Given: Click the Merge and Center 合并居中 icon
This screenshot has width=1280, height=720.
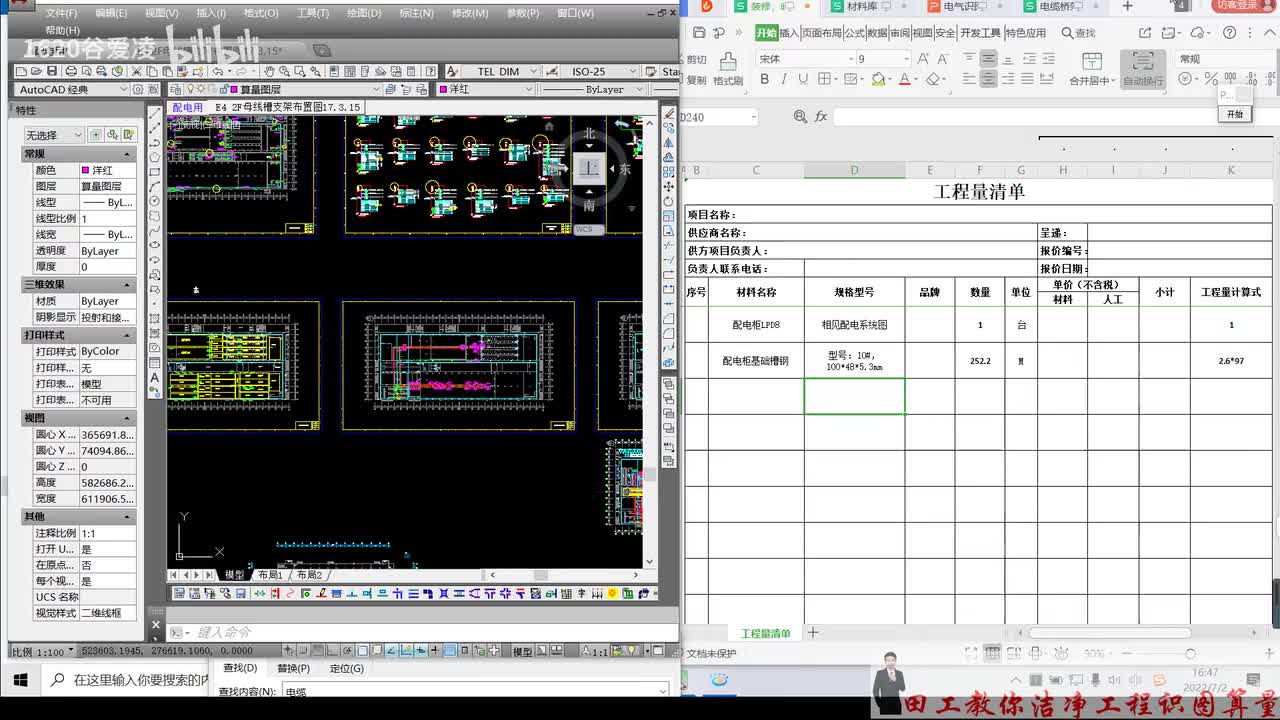Looking at the screenshot, I should 1091,69.
